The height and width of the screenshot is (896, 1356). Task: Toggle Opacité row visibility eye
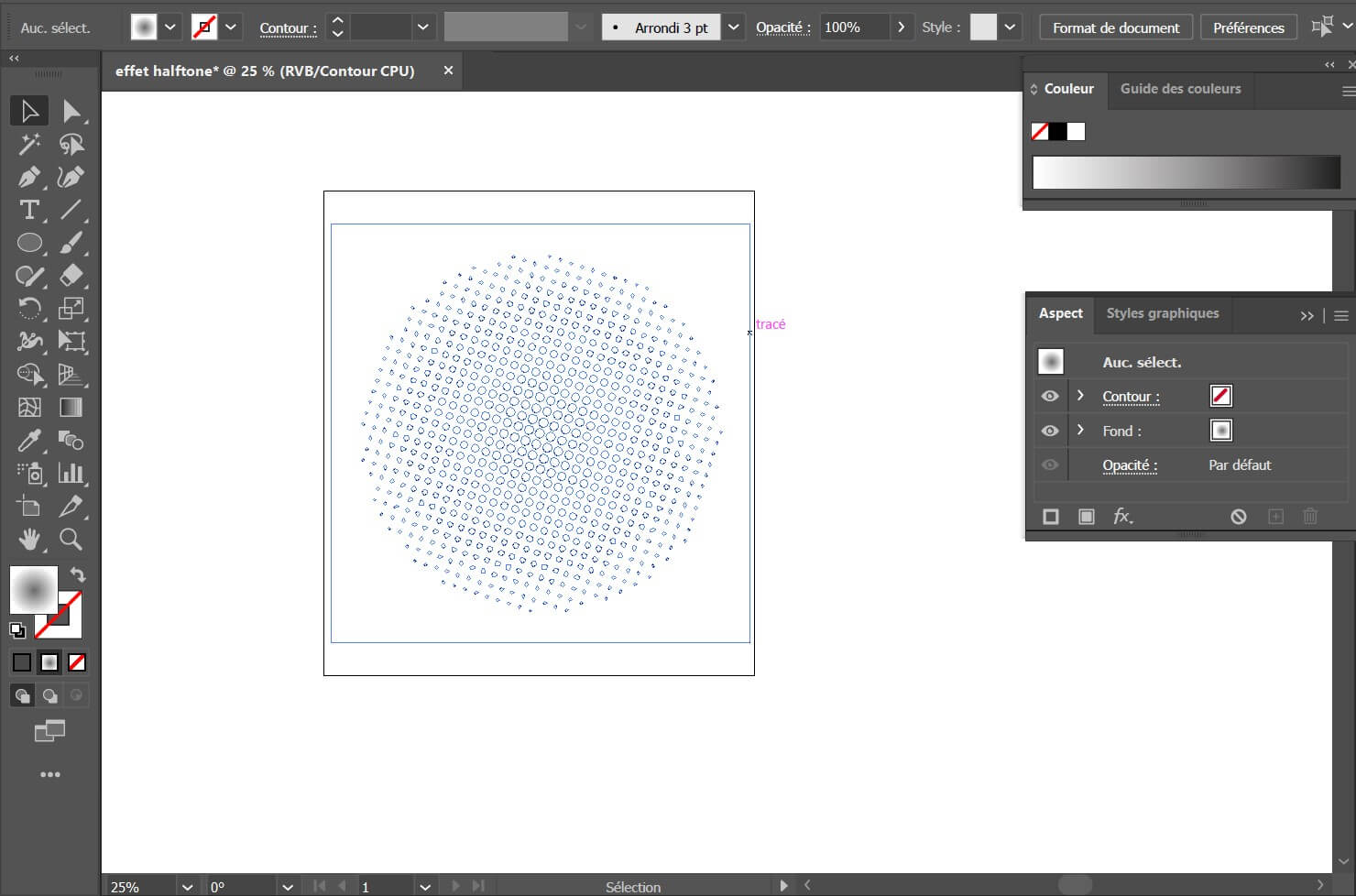(x=1050, y=464)
